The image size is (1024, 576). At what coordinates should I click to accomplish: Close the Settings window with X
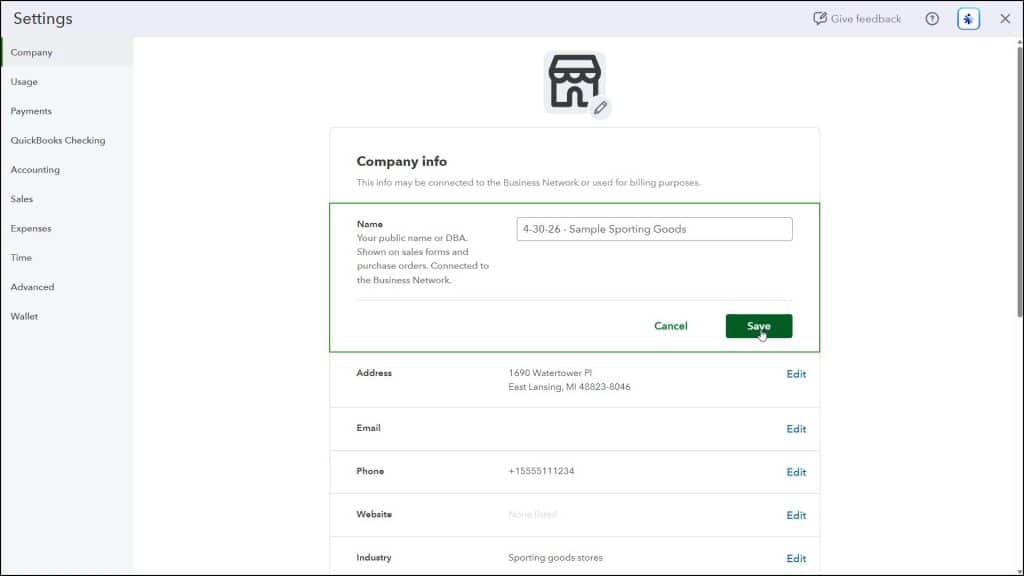[x=1005, y=19]
